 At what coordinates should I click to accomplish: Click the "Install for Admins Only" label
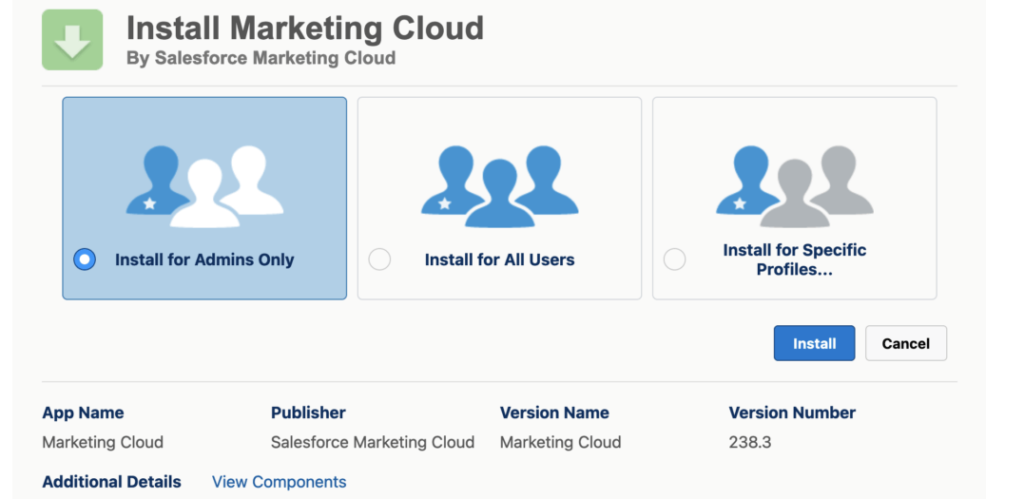click(x=204, y=259)
